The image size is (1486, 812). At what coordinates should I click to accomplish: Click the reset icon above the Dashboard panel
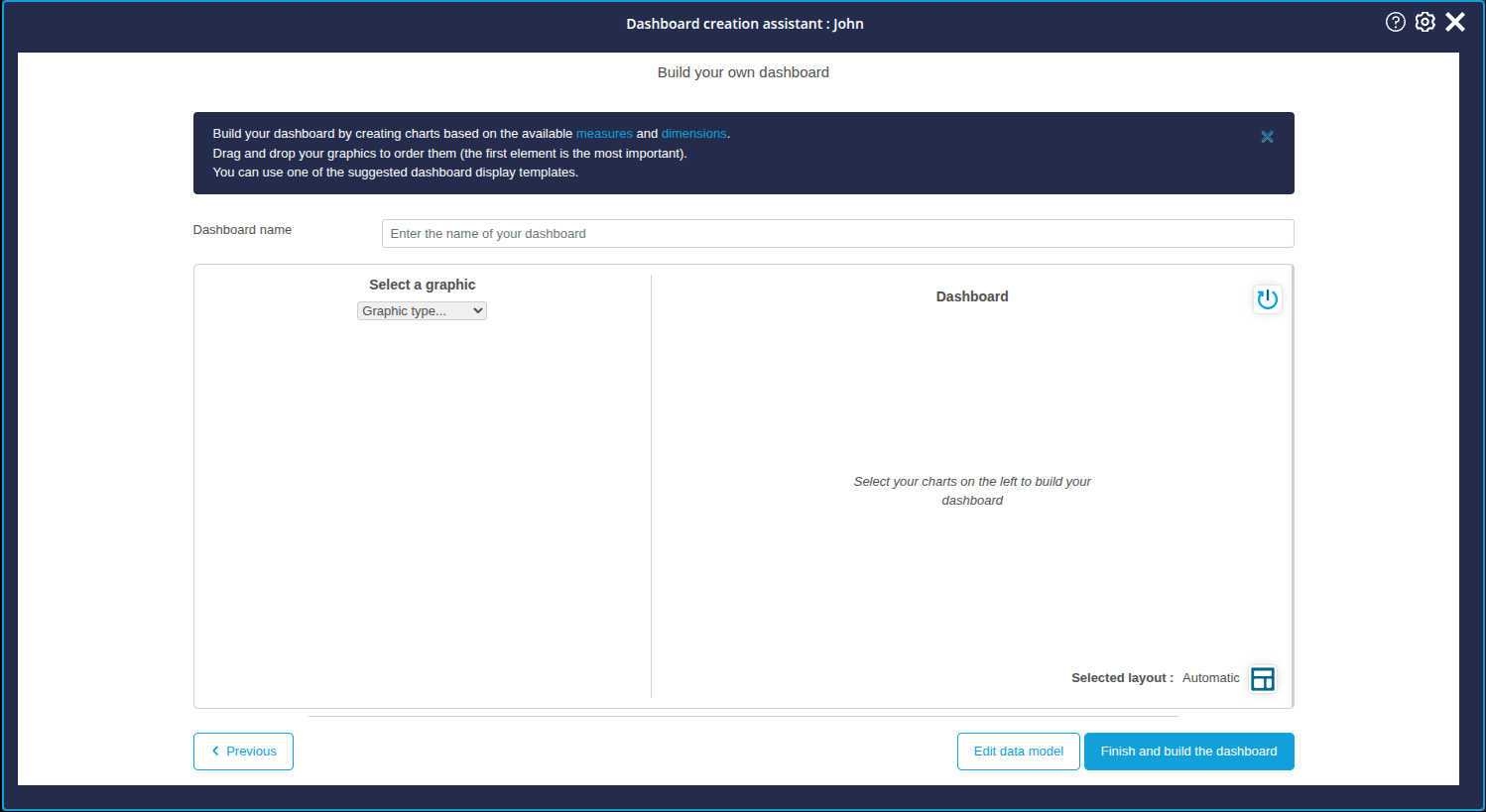1267,299
